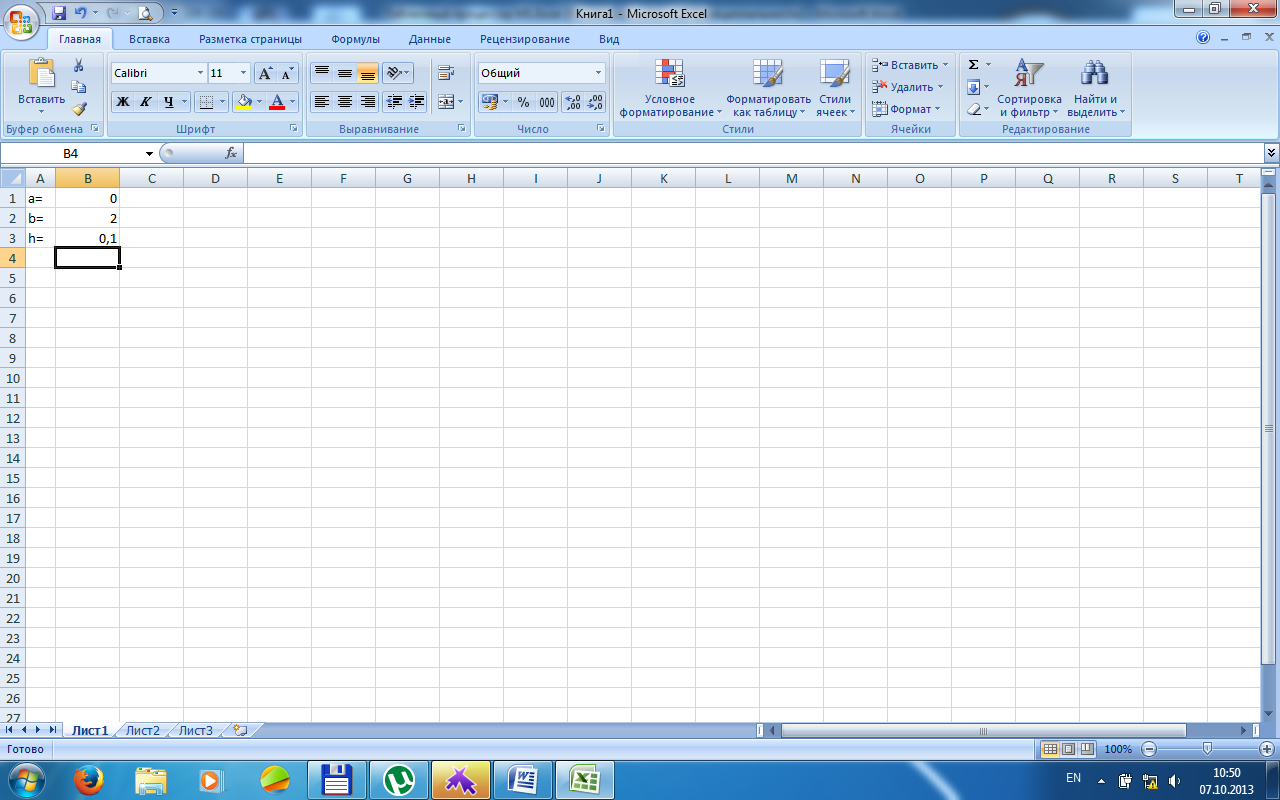Align text to bottom
Image resolution: width=1280 pixels, height=800 pixels.
click(x=368, y=73)
